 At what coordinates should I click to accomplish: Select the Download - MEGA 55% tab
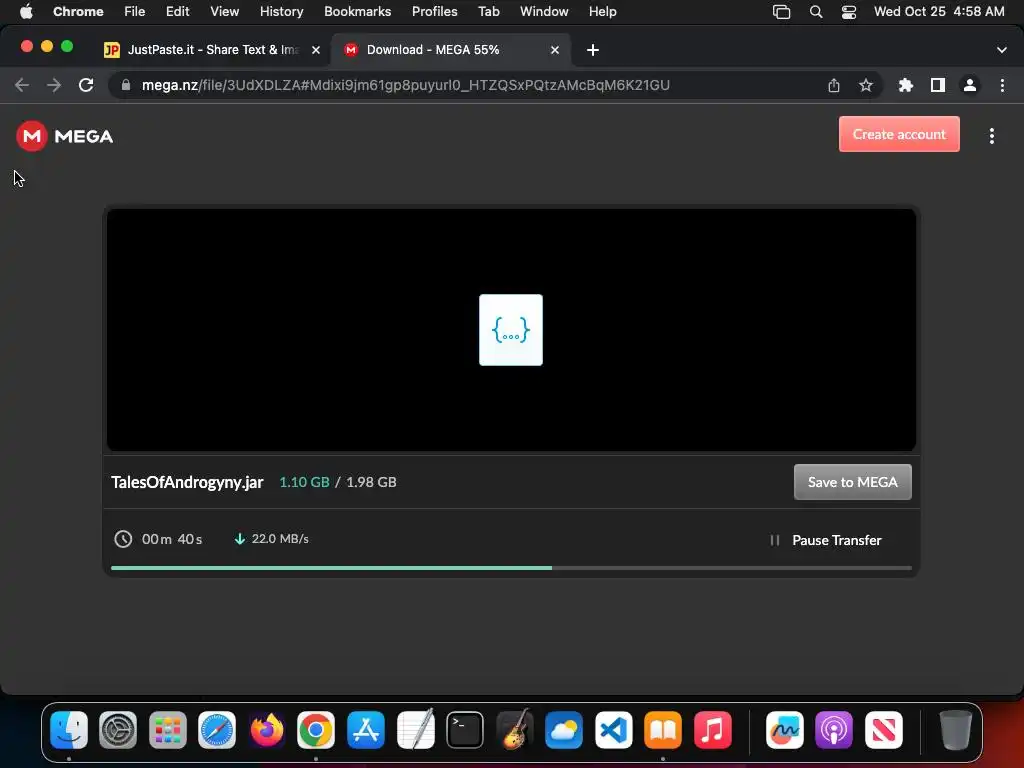[x=451, y=50]
